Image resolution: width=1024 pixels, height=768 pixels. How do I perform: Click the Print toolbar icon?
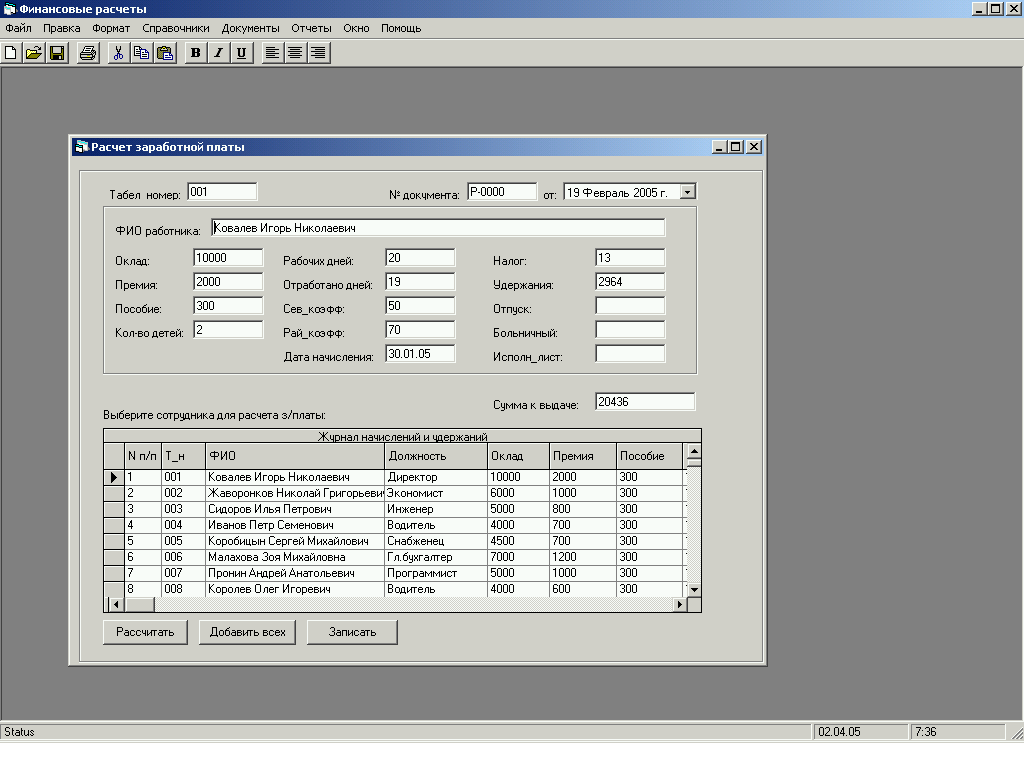pyautogui.click(x=88, y=53)
